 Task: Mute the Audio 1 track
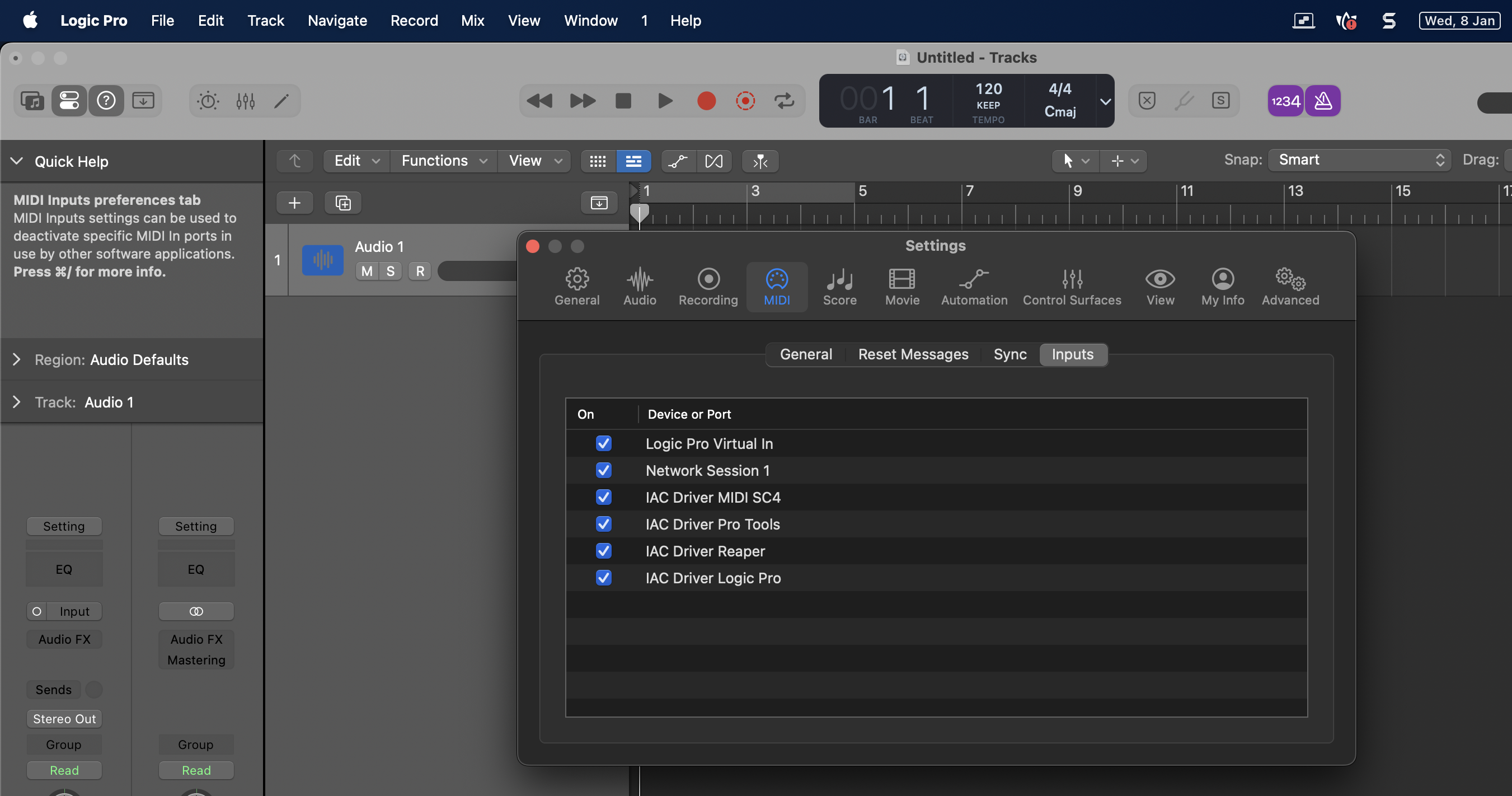click(x=367, y=271)
